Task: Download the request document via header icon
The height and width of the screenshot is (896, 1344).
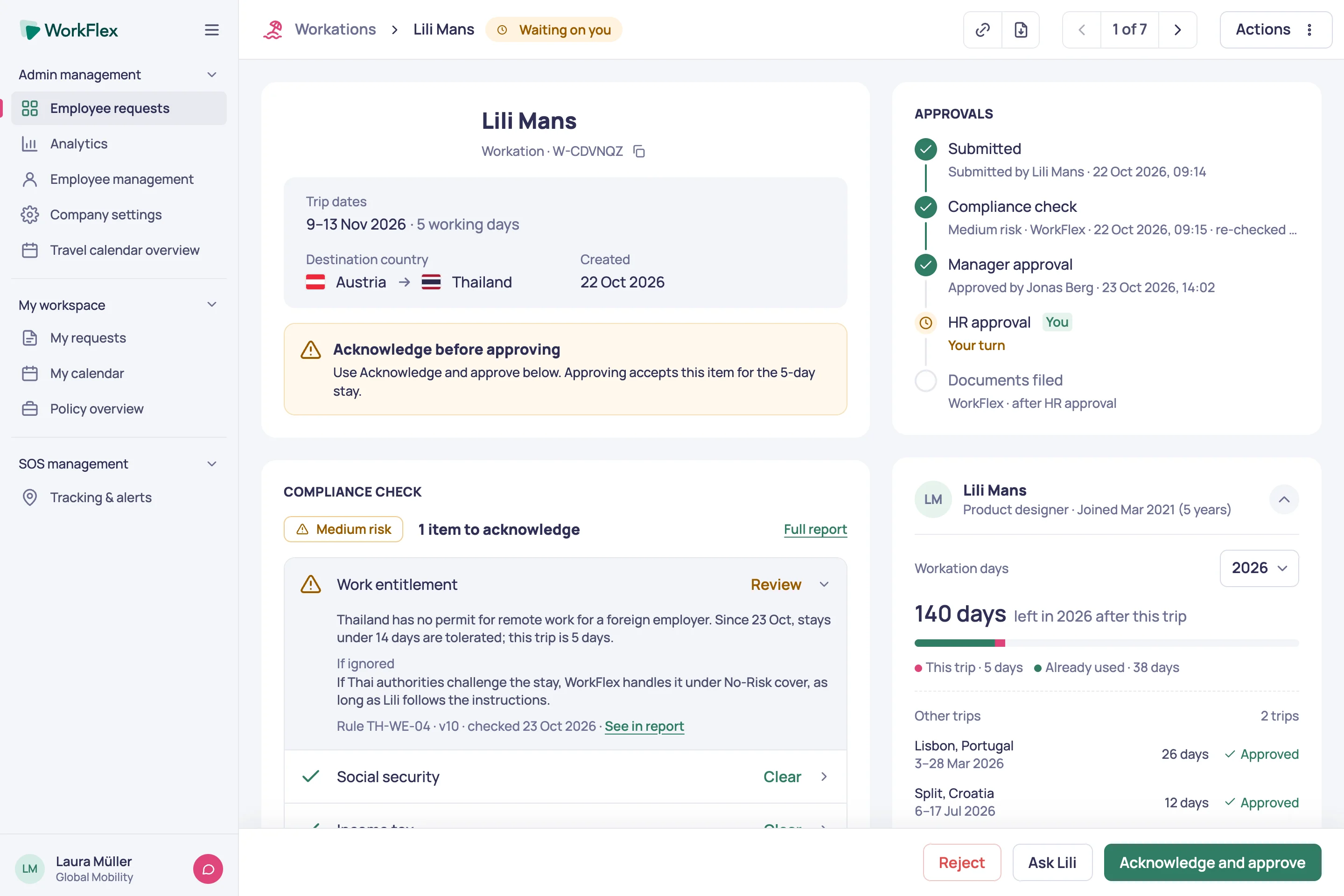Action: point(1021,30)
